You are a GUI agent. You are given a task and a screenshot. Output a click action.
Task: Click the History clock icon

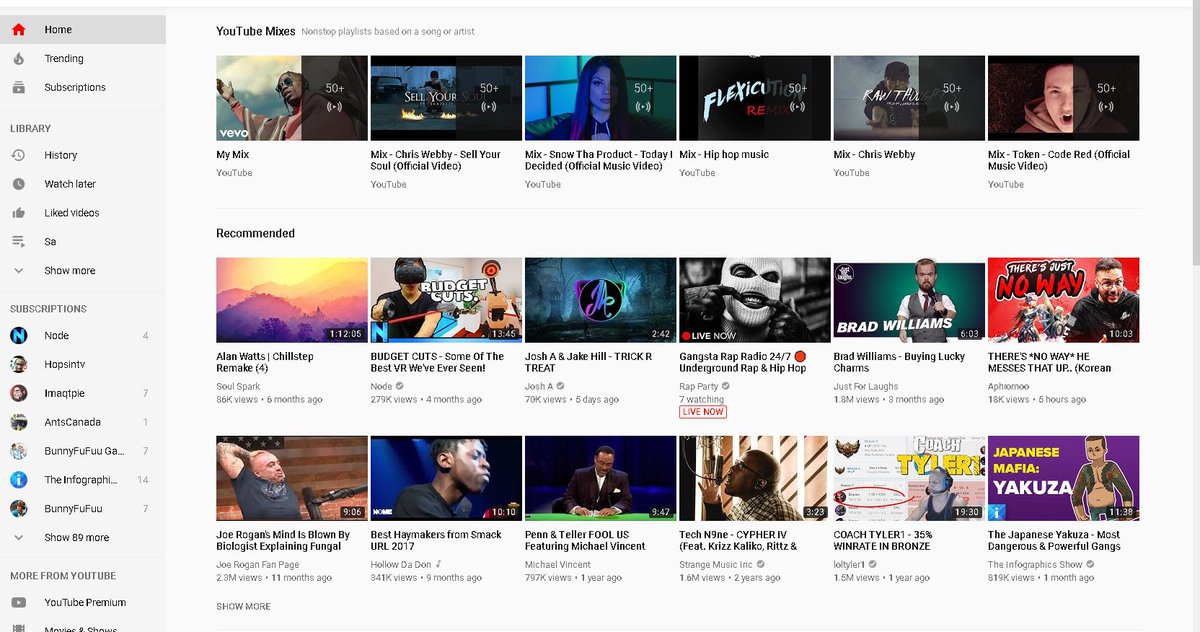point(18,156)
